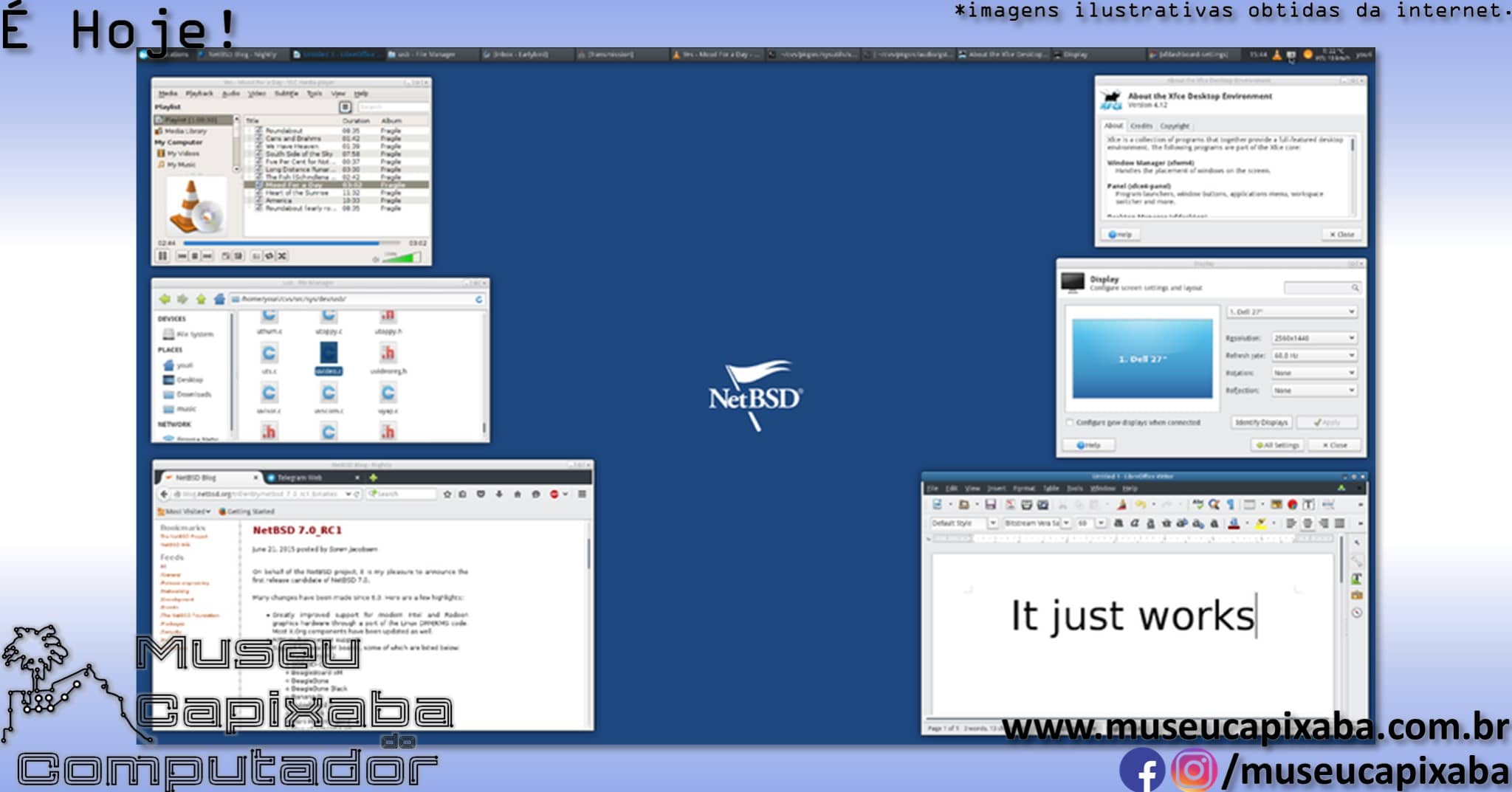Select the 'Roundabout' first playlist row
This screenshot has width=1512, height=792.
click(x=337, y=131)
